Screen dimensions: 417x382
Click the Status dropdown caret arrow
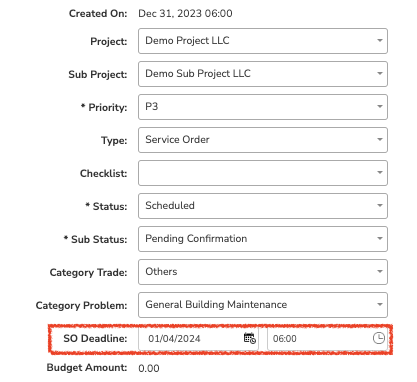click(380, 205)
